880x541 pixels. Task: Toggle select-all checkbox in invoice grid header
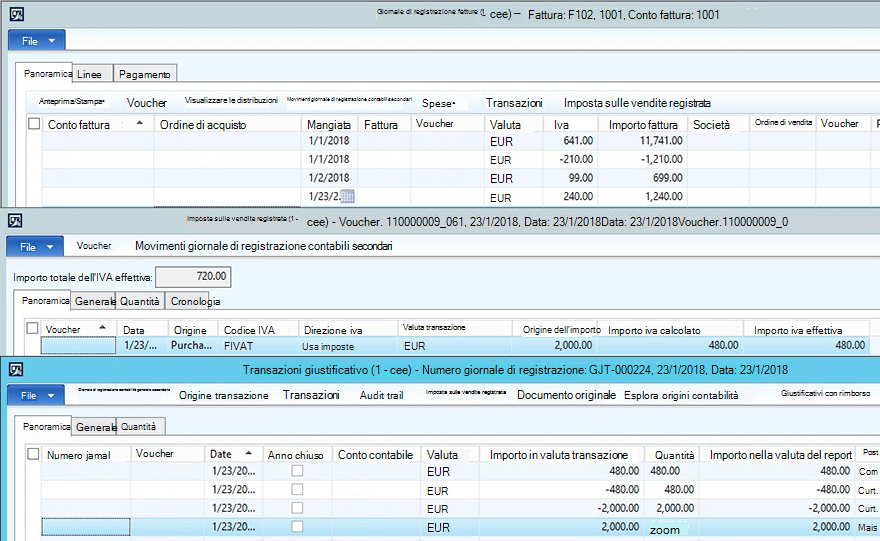(x=34, y=123)
